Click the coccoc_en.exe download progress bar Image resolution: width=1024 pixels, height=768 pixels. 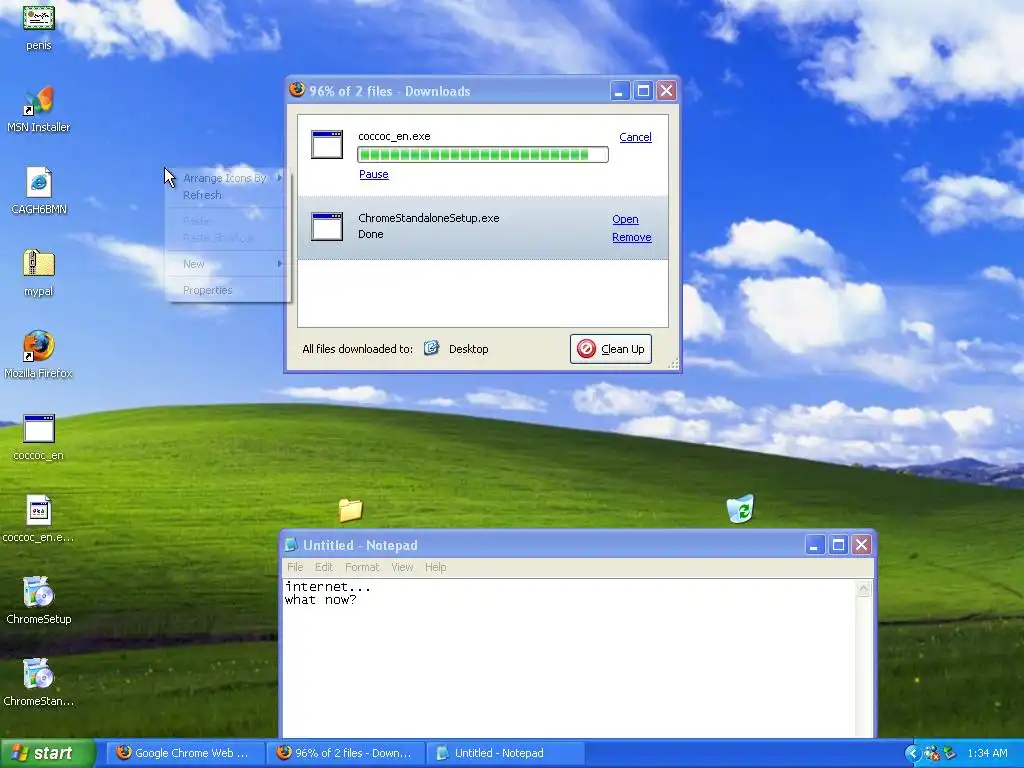483,155
